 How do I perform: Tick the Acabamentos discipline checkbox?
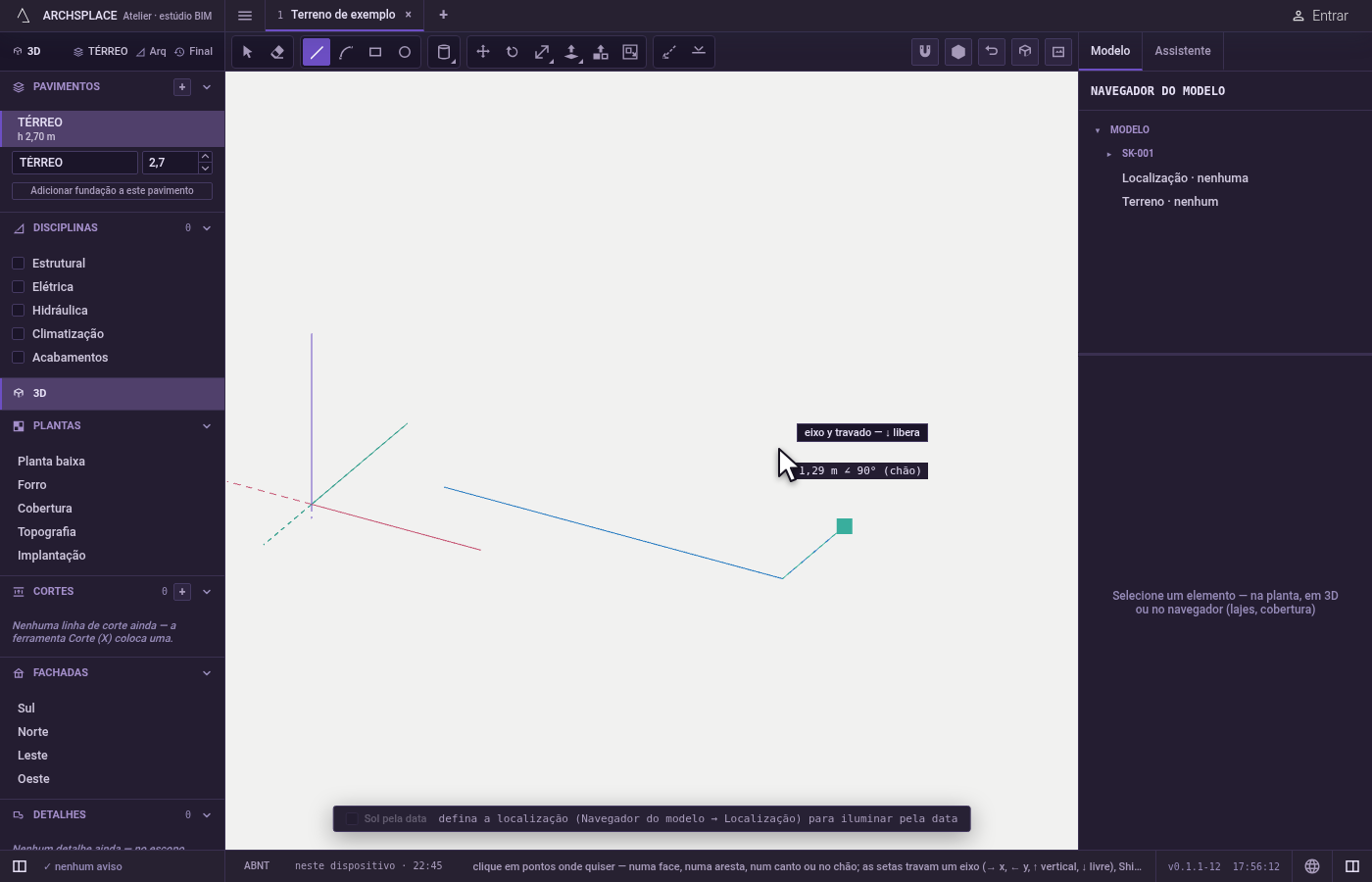18,357
